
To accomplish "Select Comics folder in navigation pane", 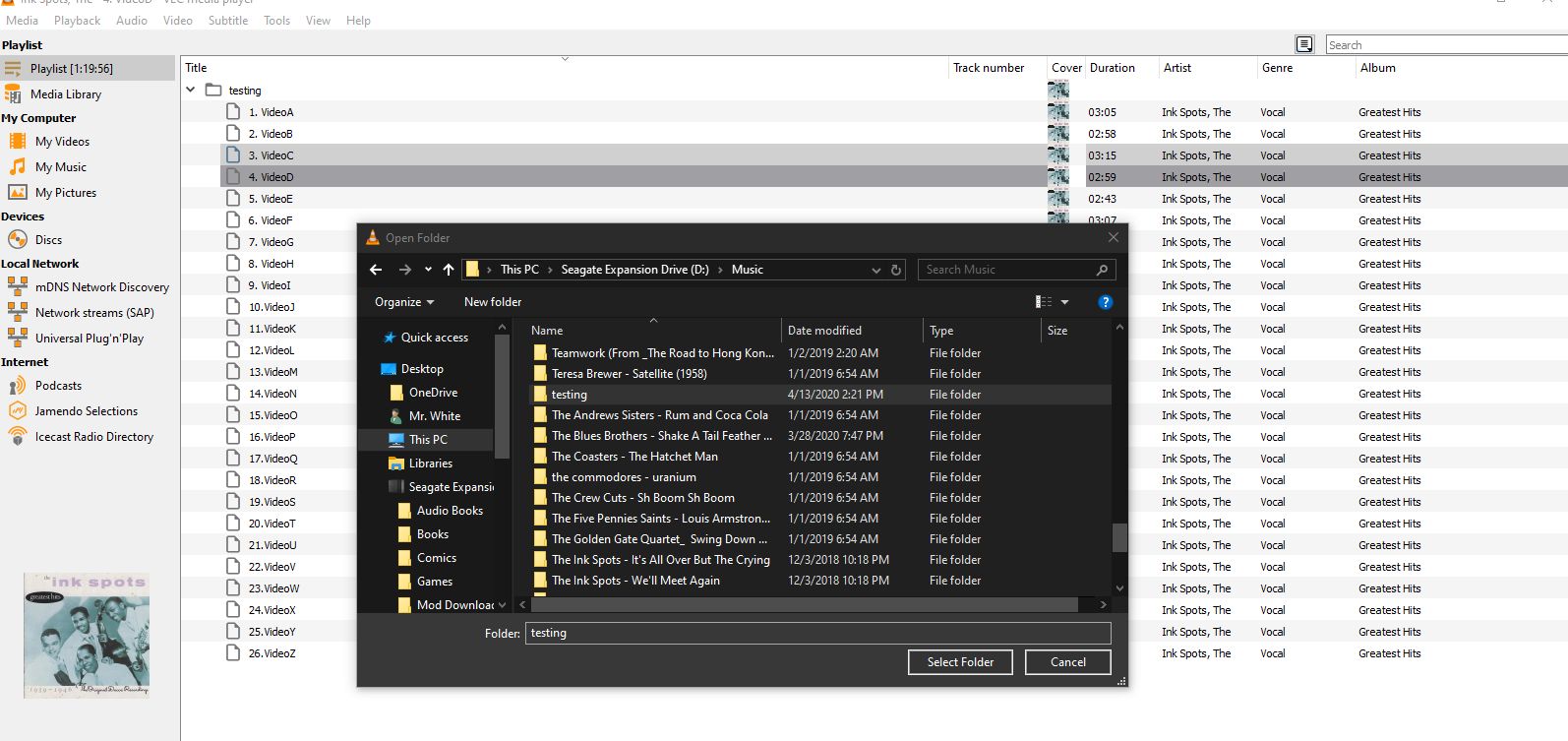I will point(437,558).
